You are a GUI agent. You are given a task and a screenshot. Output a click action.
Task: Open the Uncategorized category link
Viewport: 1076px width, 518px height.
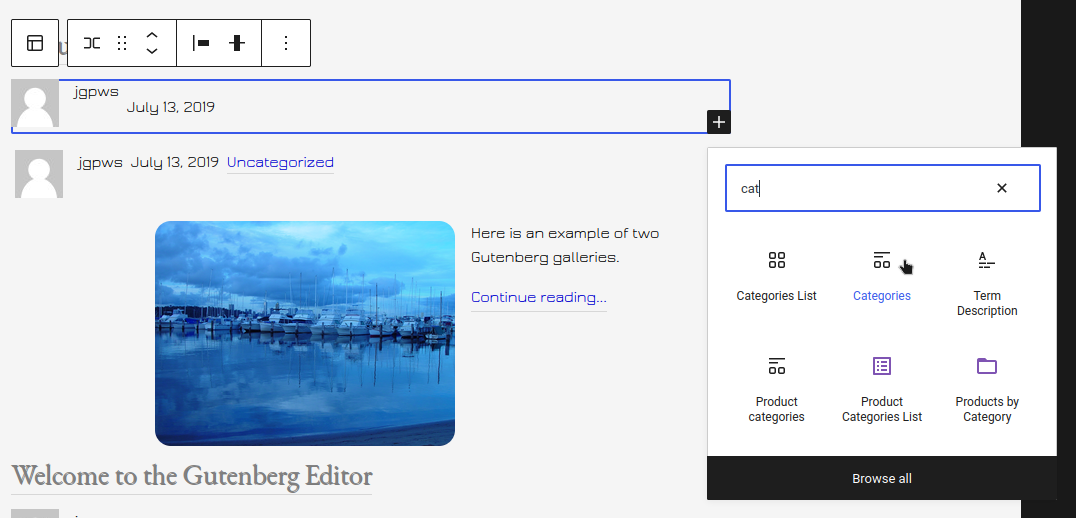click(x=280, y=163)
